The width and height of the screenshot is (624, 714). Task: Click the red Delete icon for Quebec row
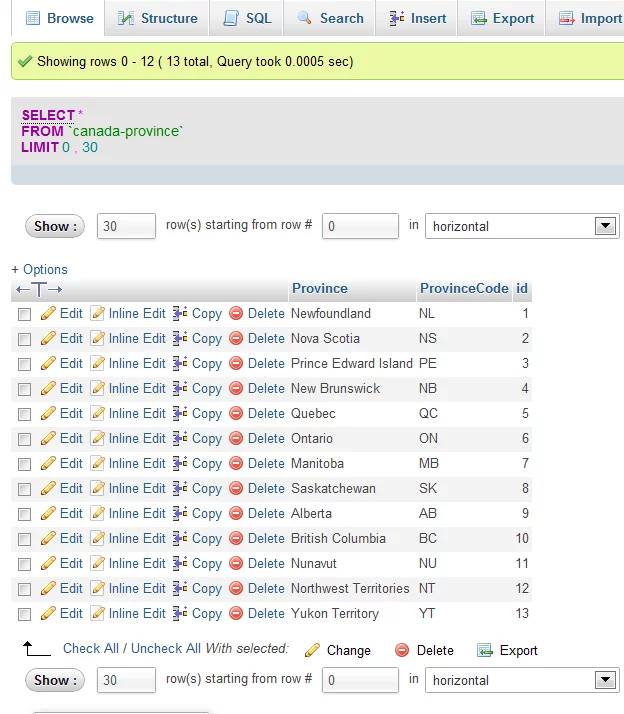click(236, 413)
